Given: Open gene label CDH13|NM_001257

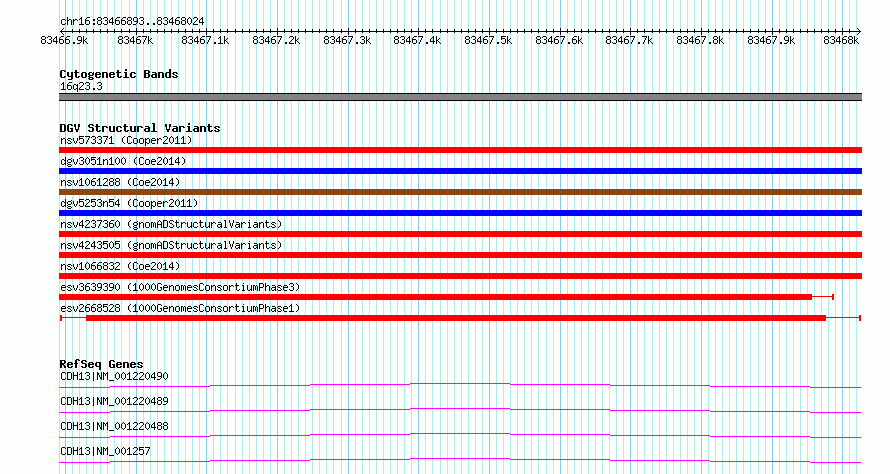Looking at the screenshot, I should pyautogui.click(x=105, y=451).
